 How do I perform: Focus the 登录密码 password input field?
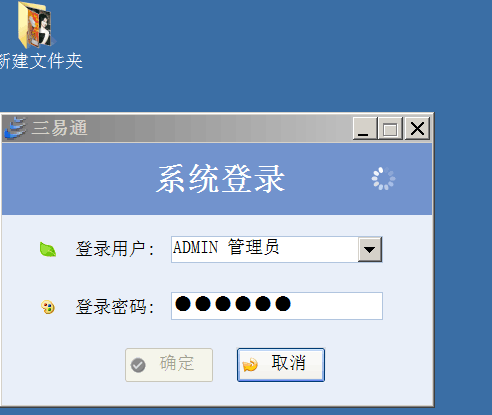tap(277, 306)
